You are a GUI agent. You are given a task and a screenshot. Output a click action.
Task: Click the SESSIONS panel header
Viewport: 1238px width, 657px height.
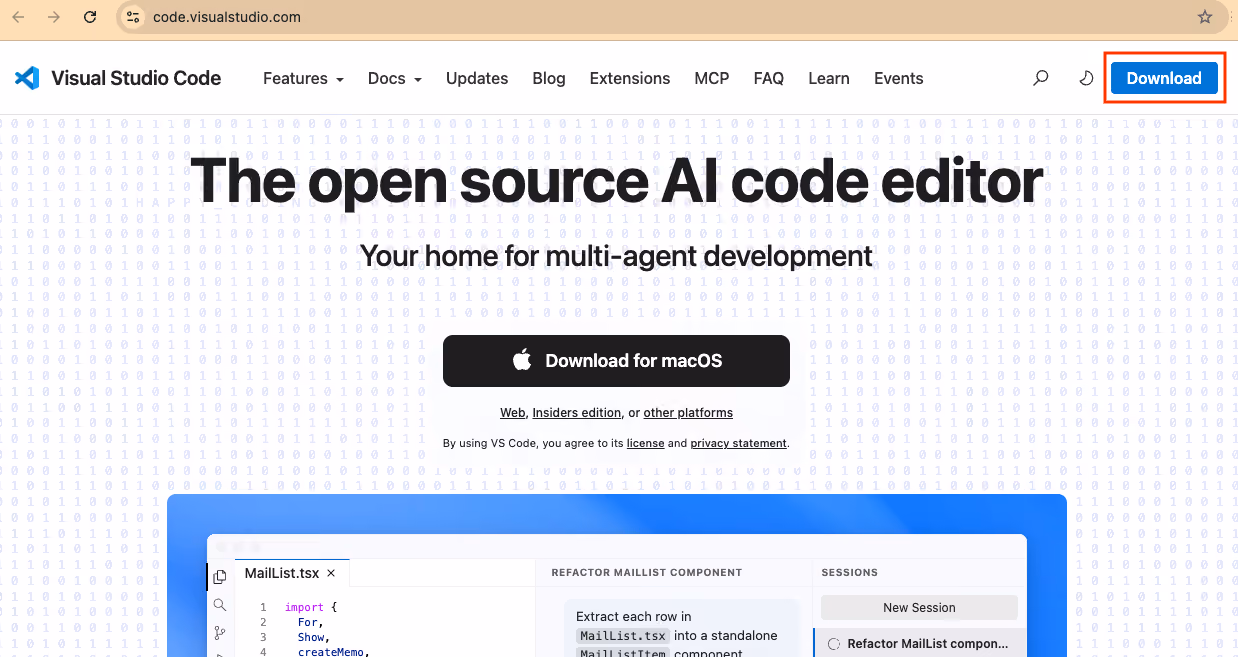coord(850,573)
